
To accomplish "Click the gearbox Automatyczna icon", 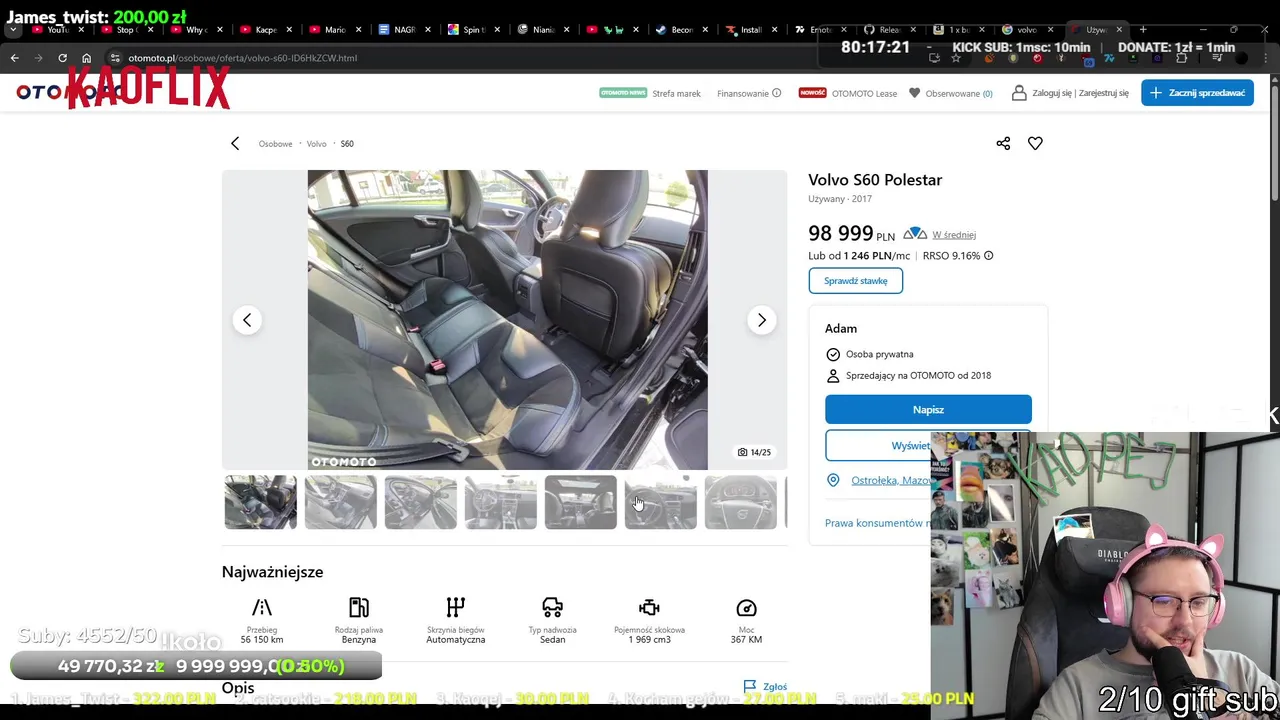I will [456, 608].
